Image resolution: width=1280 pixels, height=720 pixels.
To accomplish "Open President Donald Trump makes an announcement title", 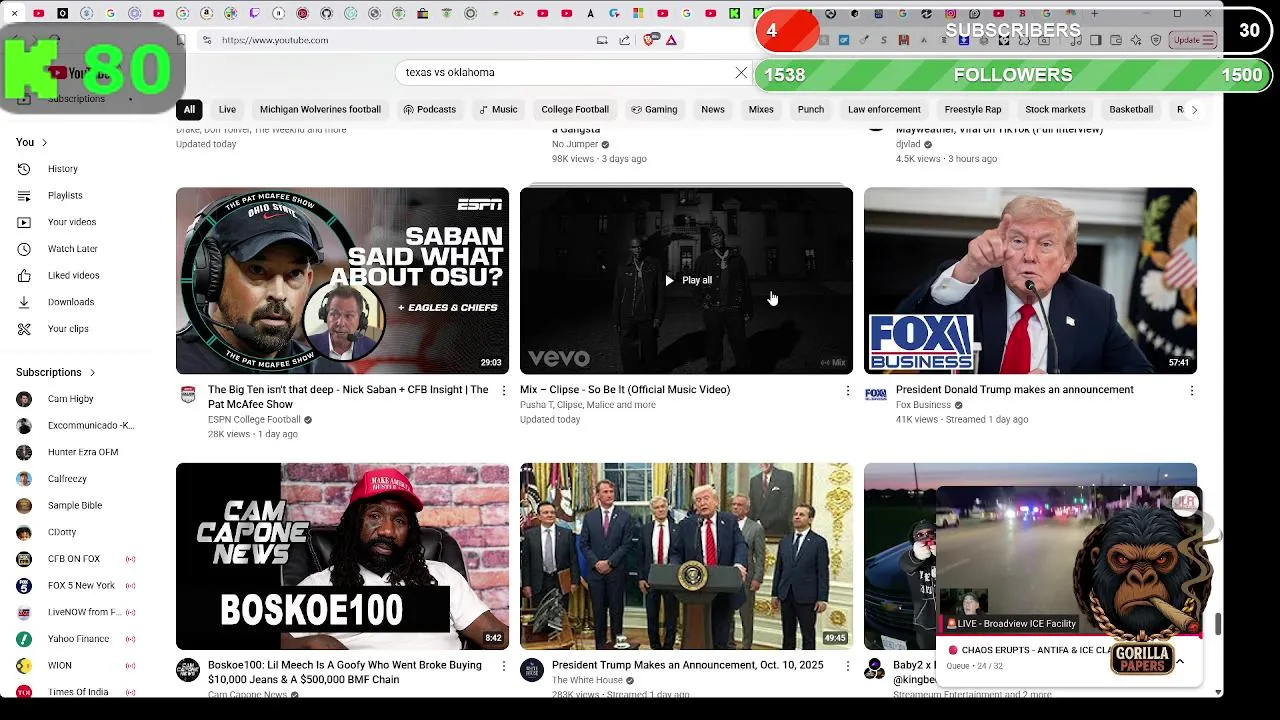I will click(1015, 390).
